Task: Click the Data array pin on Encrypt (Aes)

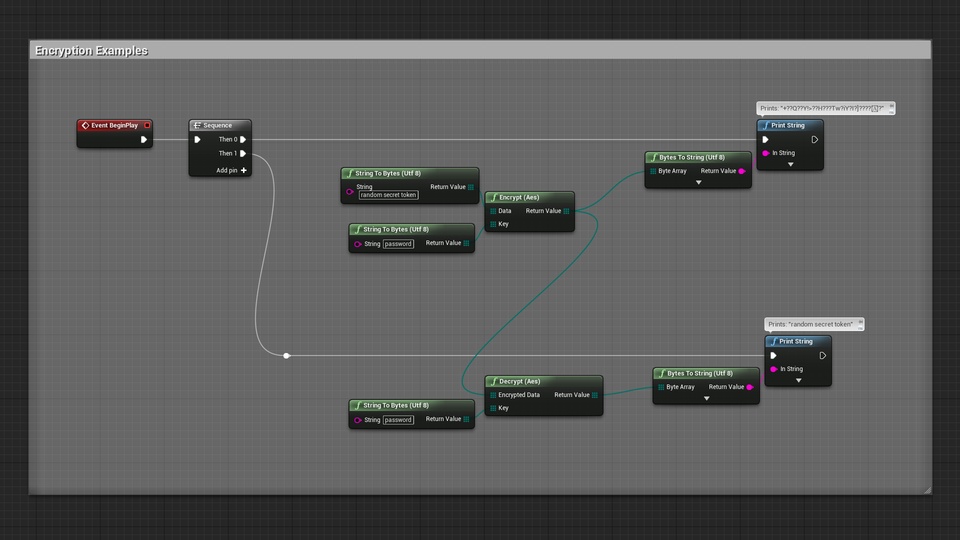Action: (x=493, y=211)
